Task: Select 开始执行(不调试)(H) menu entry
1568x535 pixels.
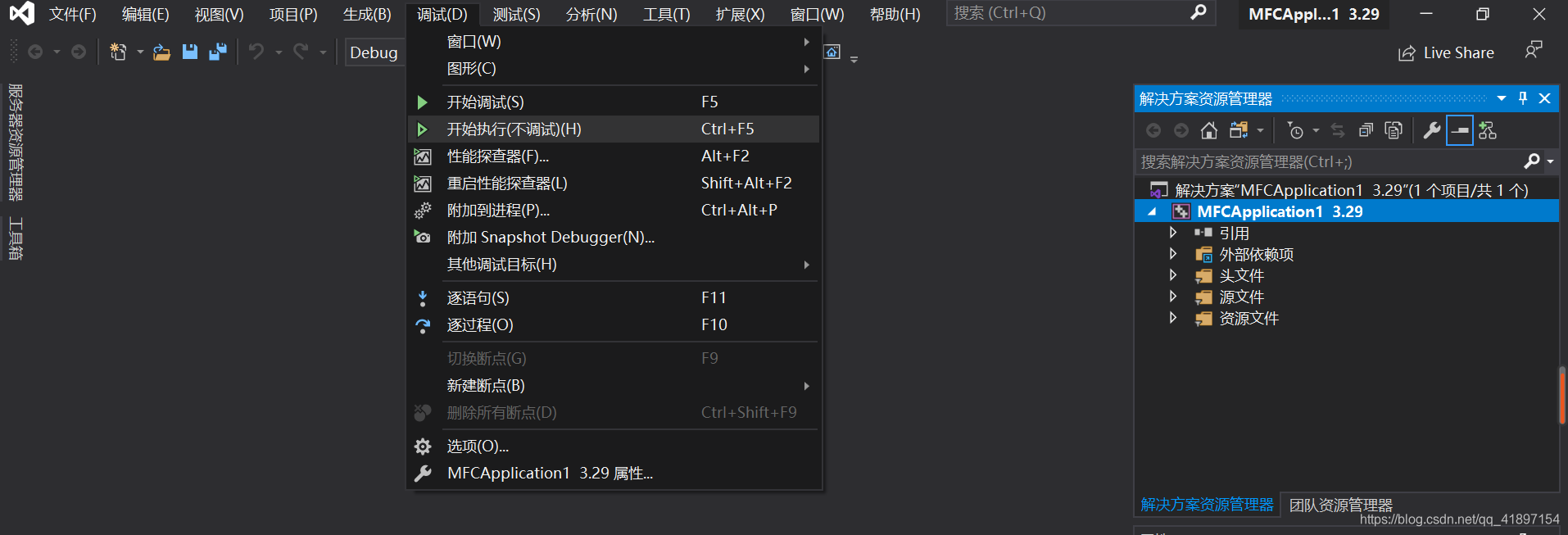Action: [x=614, y=129]
